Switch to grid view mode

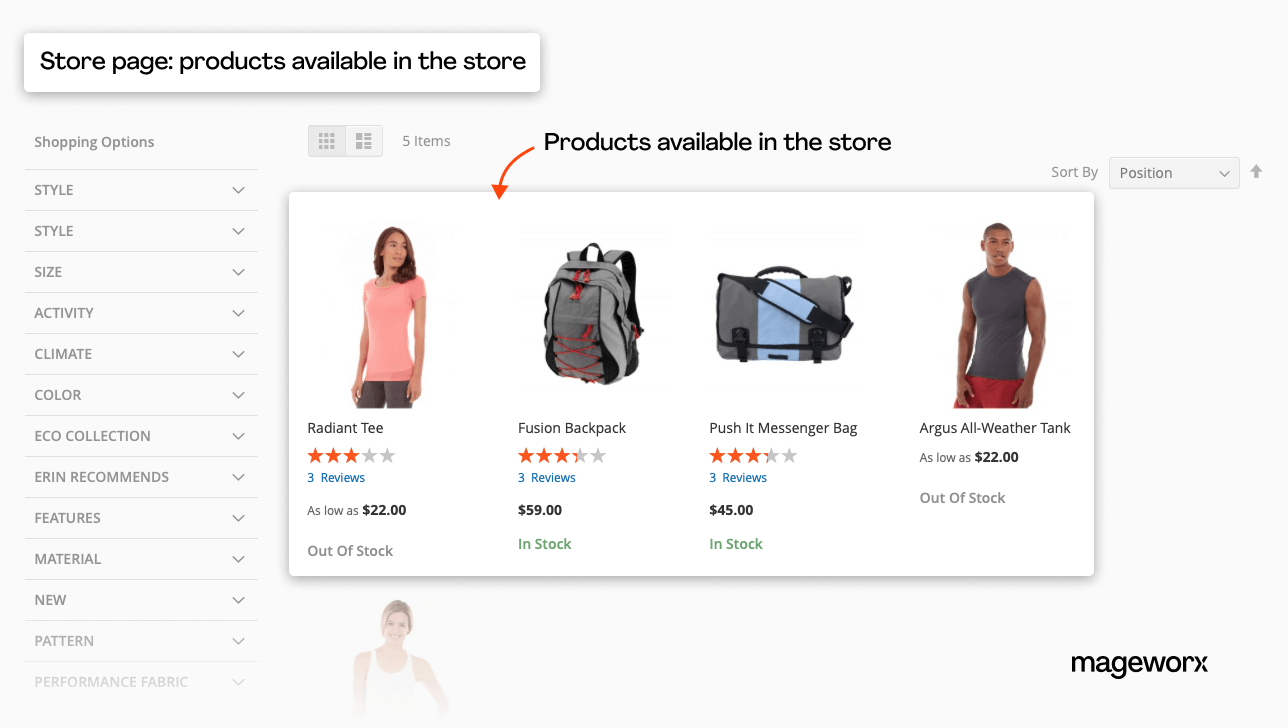click(x=327, y=141)
